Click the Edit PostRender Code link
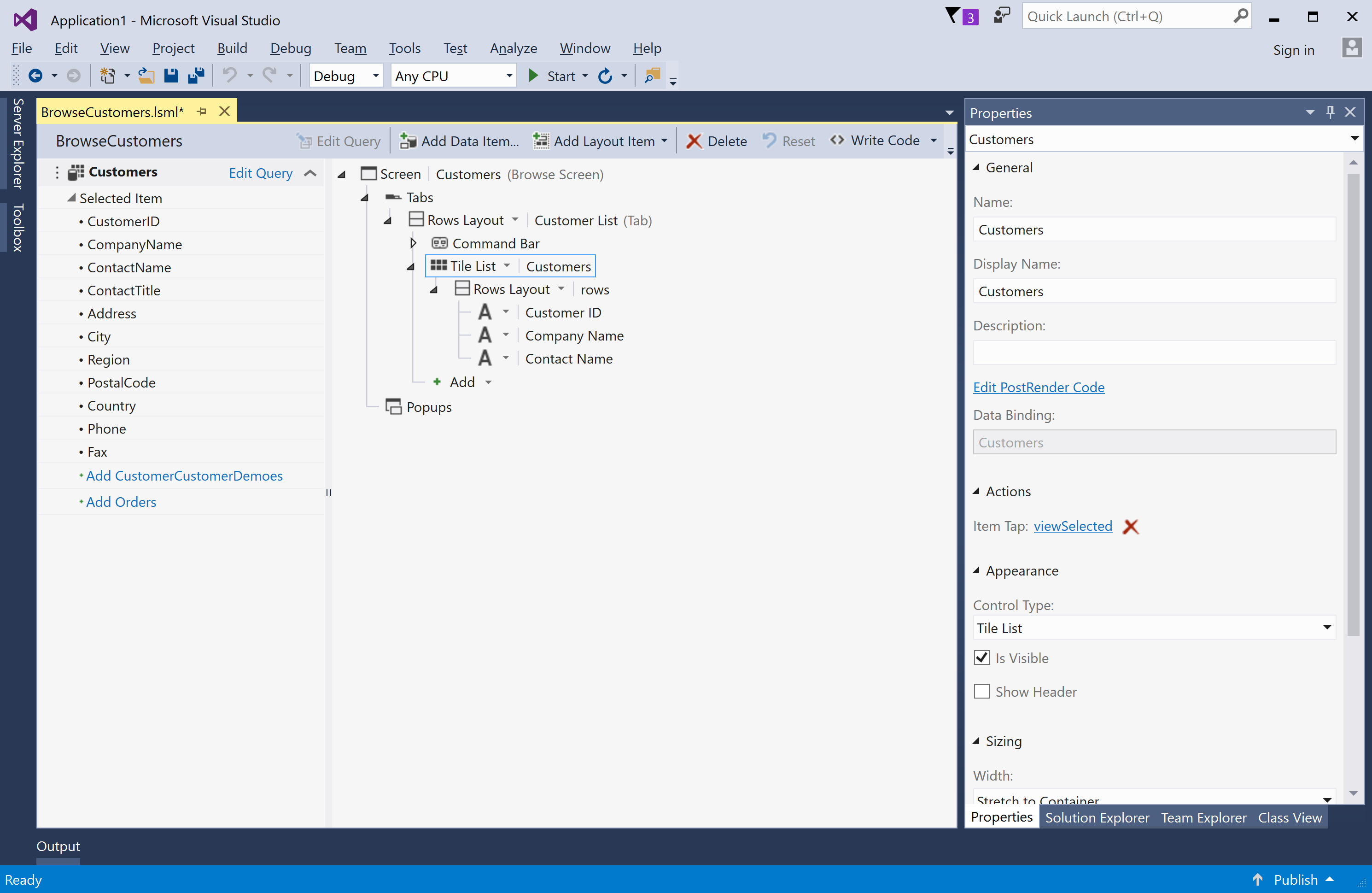This screenshot has width=1372, height=893. [x=1039, y=387]
